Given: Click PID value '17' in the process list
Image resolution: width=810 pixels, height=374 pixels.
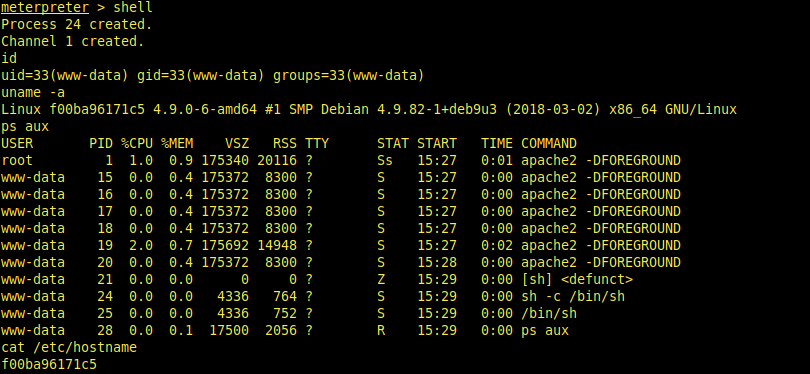Looking at the screenshot, I should (x=105, y=211).
